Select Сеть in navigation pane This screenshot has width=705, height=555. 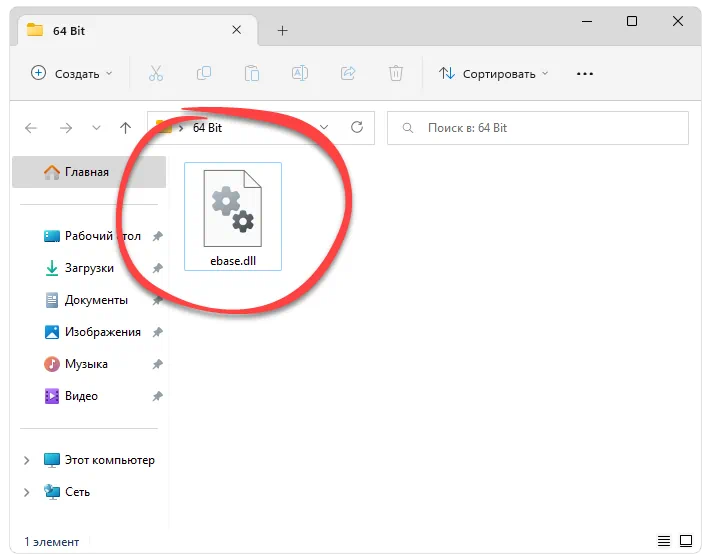[67, 492]
